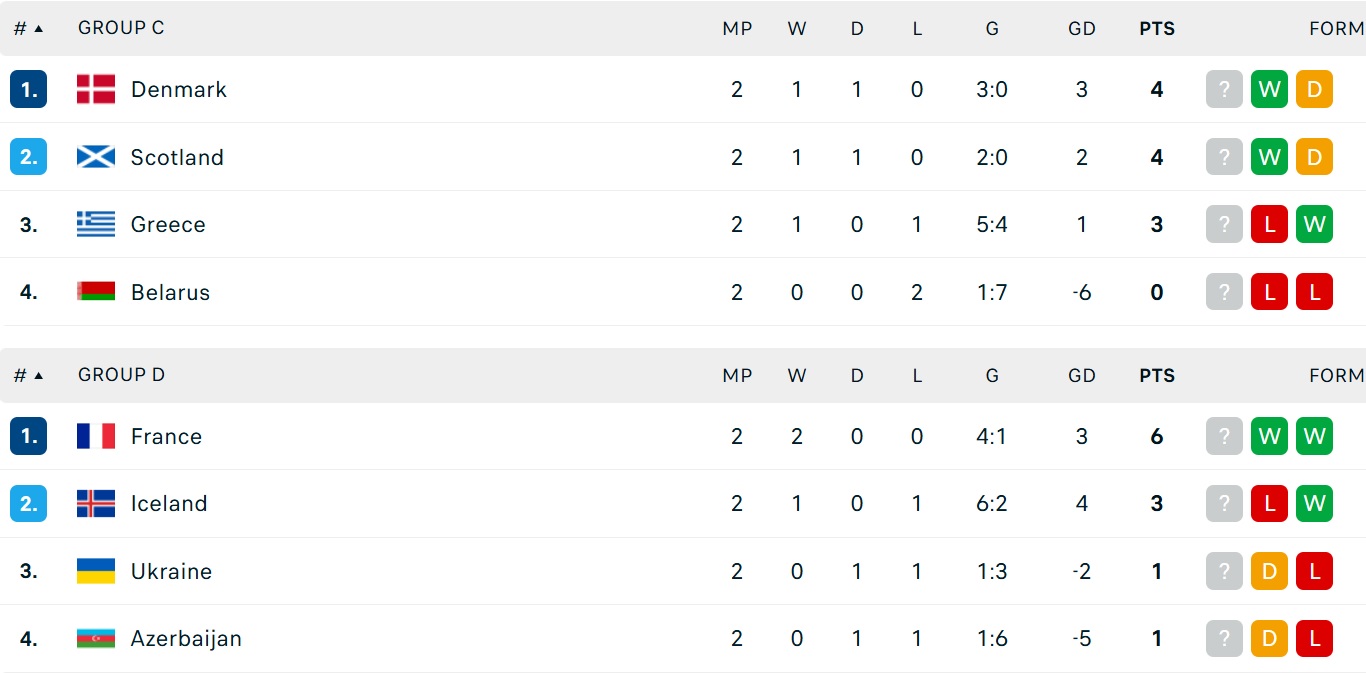This screenshot has width=1366, height=673.
Task: Click Belarus's upcoming match question badge
Action: 1224,292
